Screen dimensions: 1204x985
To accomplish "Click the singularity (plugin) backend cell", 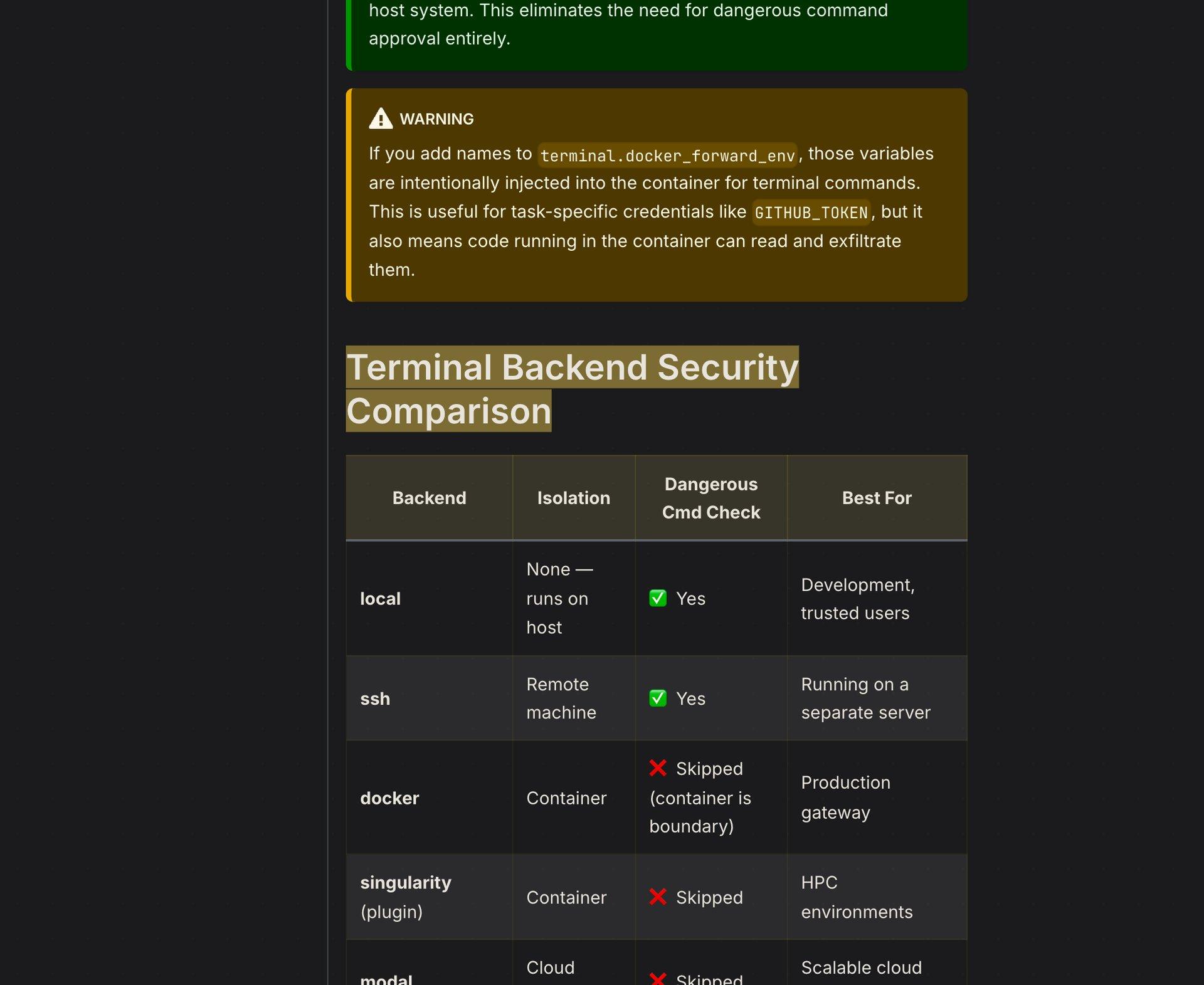I will coord(429,897).
